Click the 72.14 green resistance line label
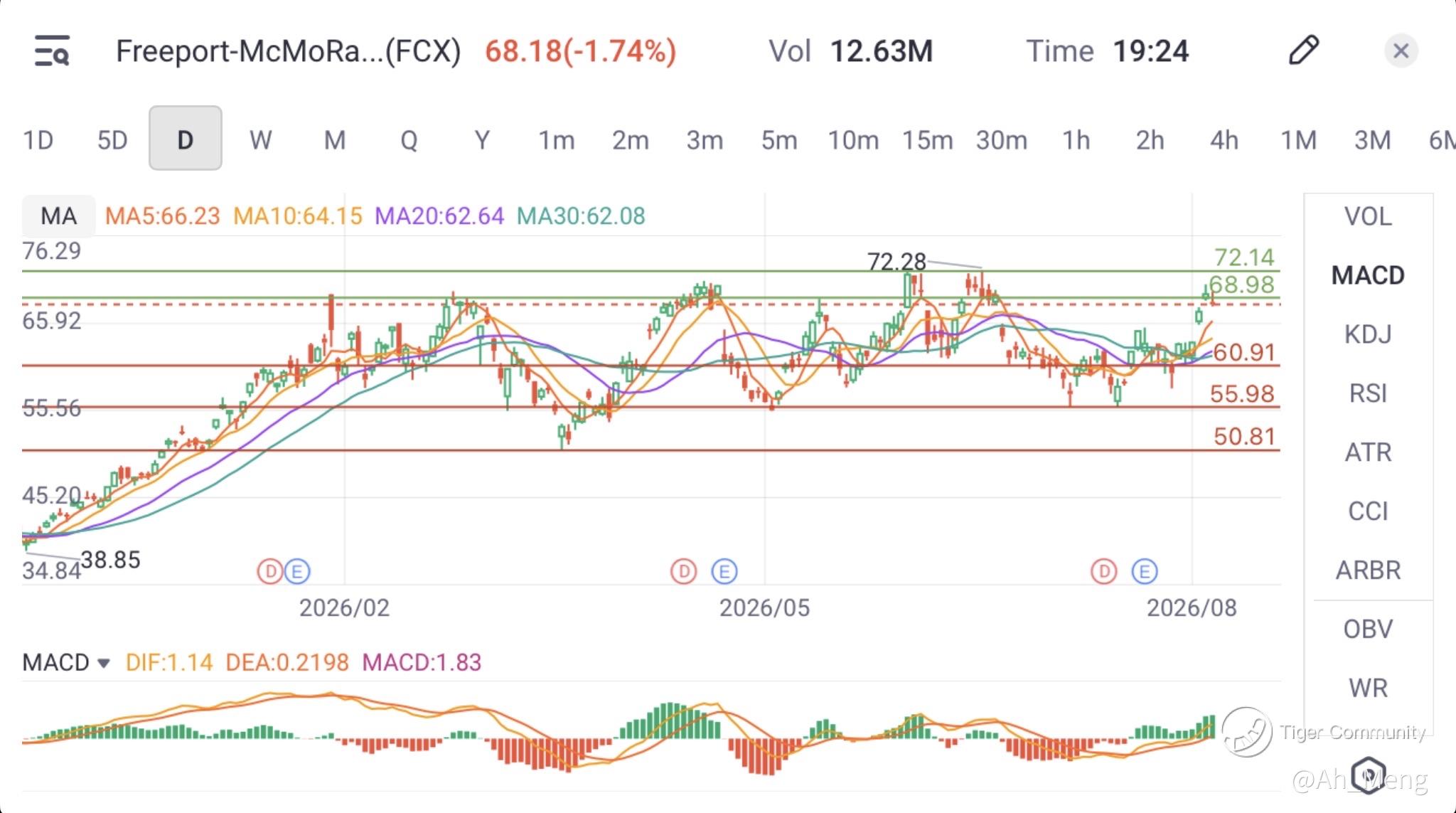The width and height of the screenshot is (1456, 813). [1244, 257]
